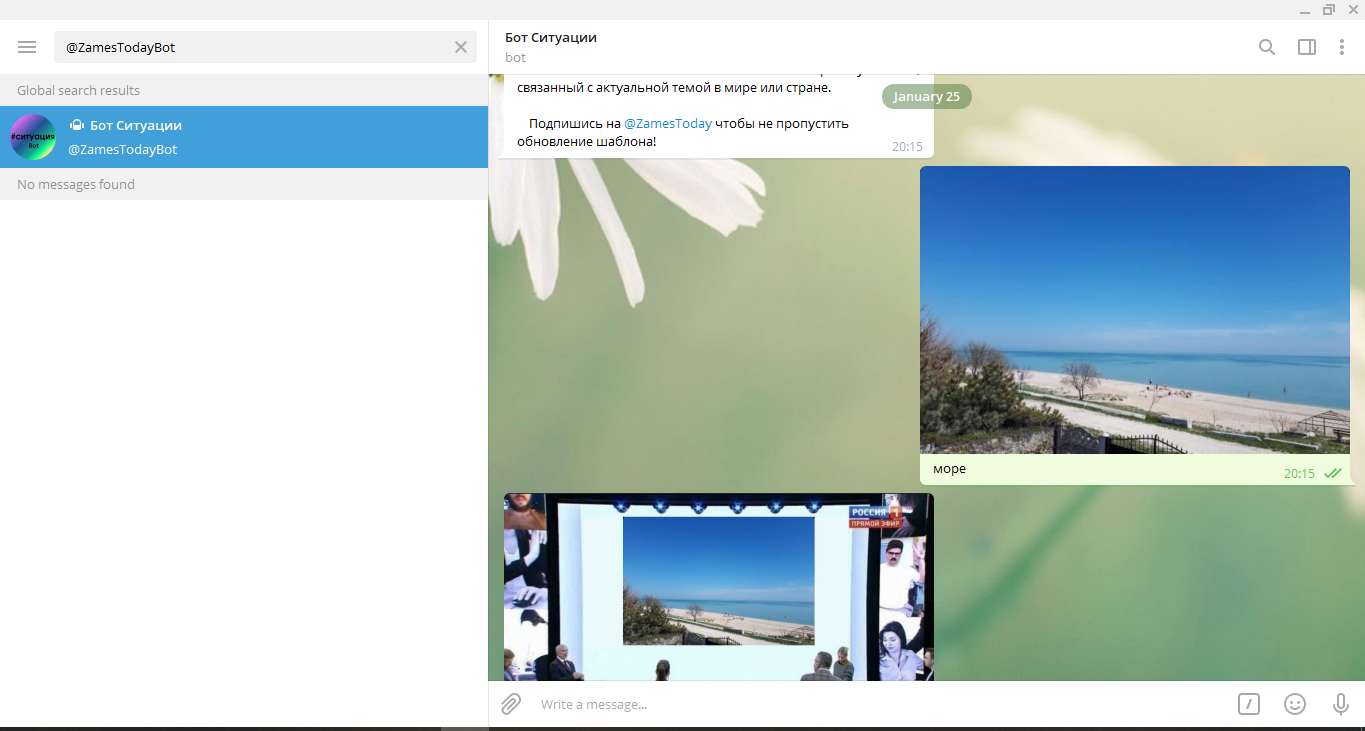The width and height of the screenshot is (1365, 731).
Task: Open the three-dot chat options menu
Action: 1342,47
